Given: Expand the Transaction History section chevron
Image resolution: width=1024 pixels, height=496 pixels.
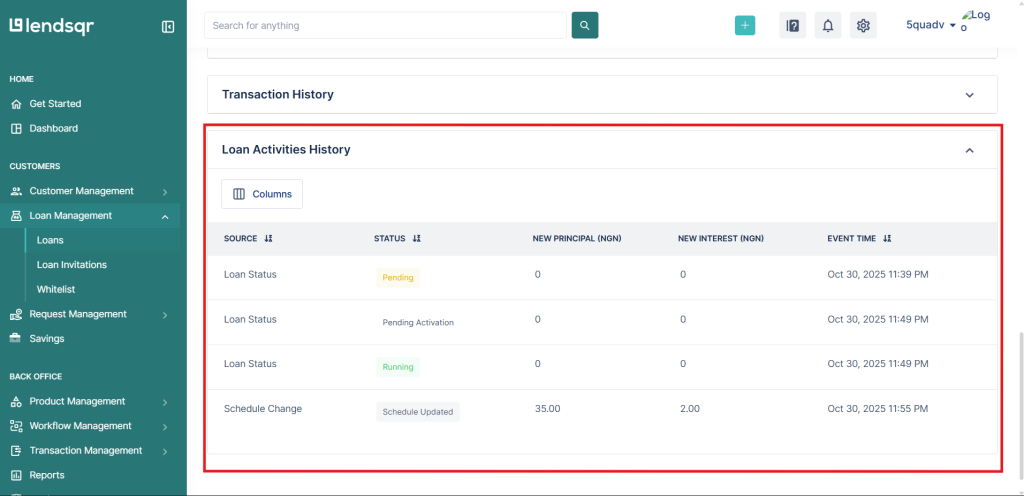Looking at the screenshot, I should [x=970, y=95].
